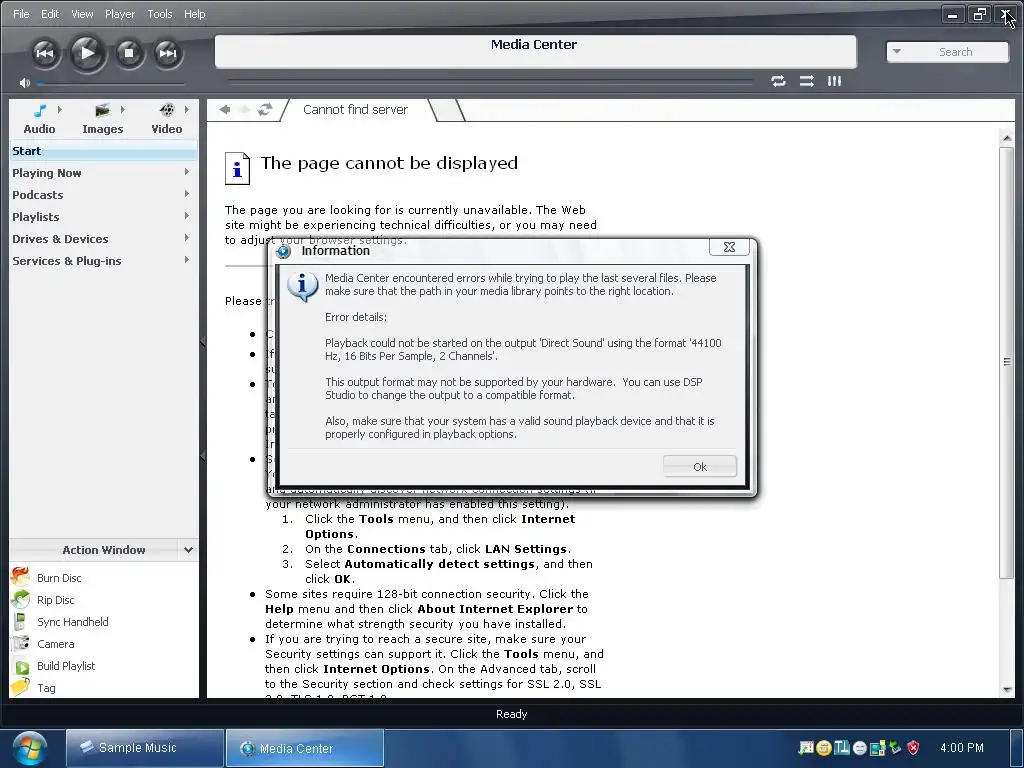
Task: Select Playing Now in the sidebar
Action: pos(46,173)
